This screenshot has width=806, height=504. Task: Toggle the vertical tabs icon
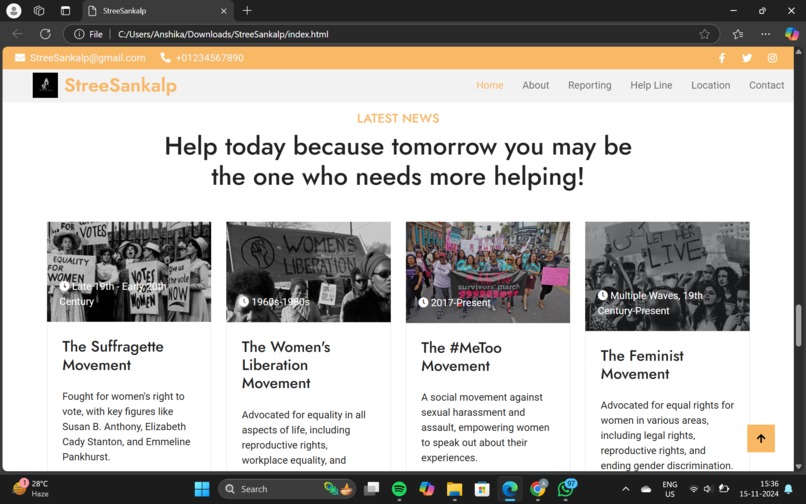tap(65, 10)
